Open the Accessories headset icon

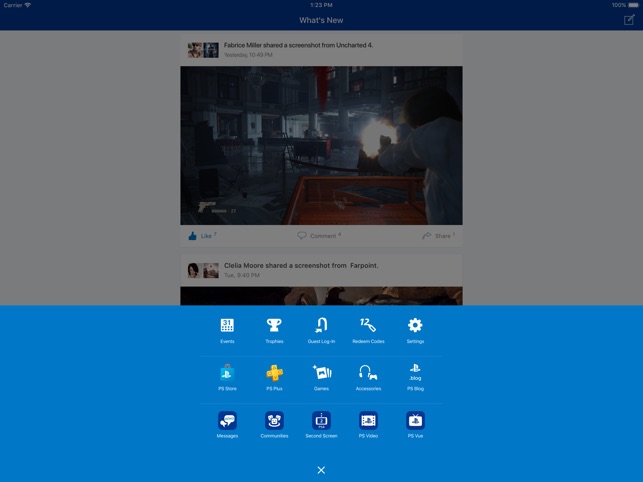pyautogui.click(x=368, y=372)
